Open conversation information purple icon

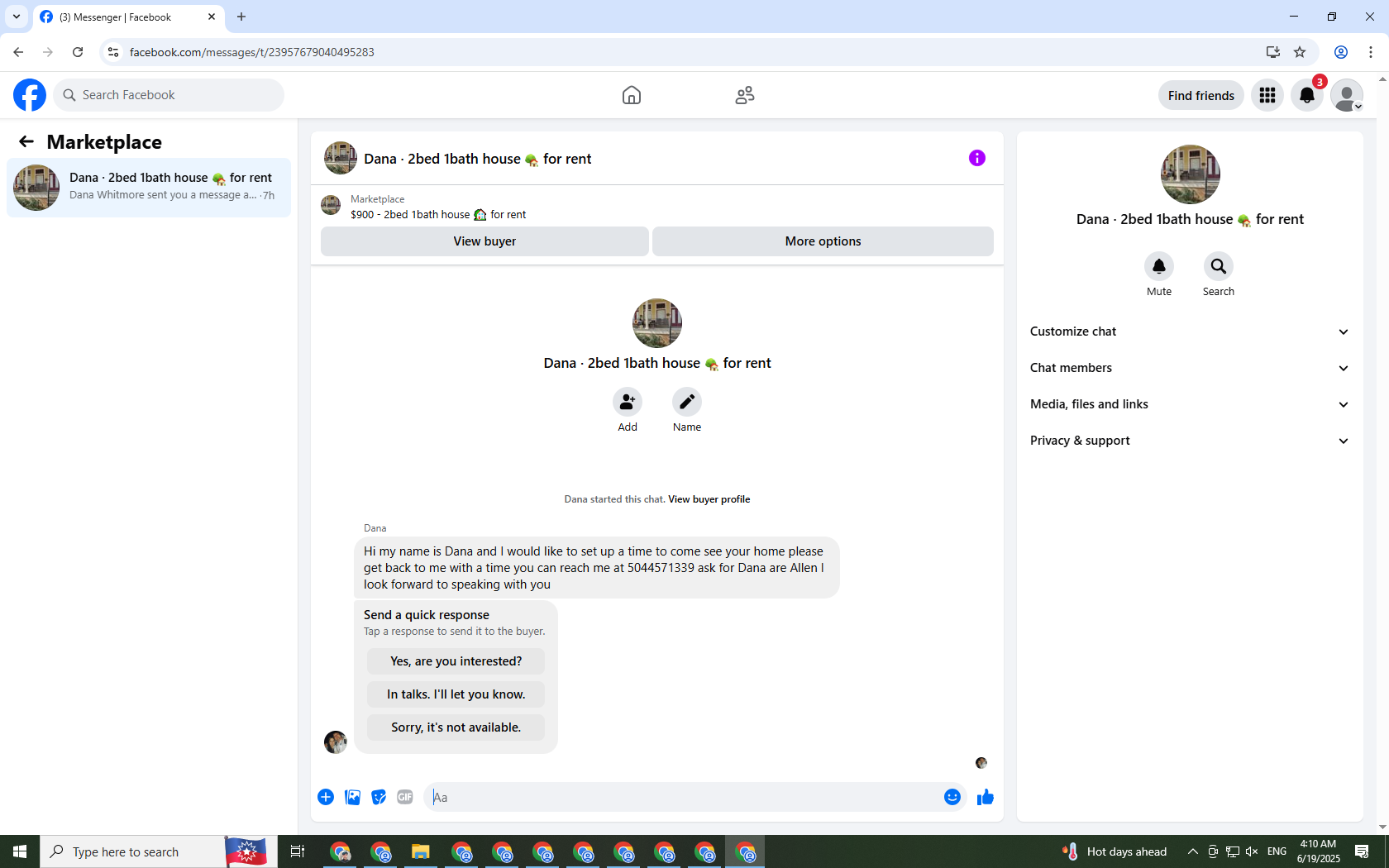pos(977,158)
